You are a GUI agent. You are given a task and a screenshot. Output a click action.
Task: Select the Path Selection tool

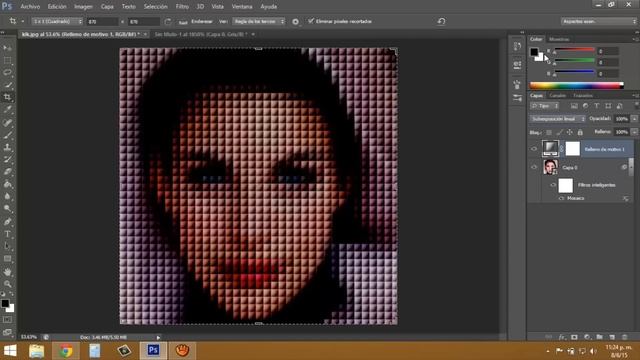(x=7, y=246)
